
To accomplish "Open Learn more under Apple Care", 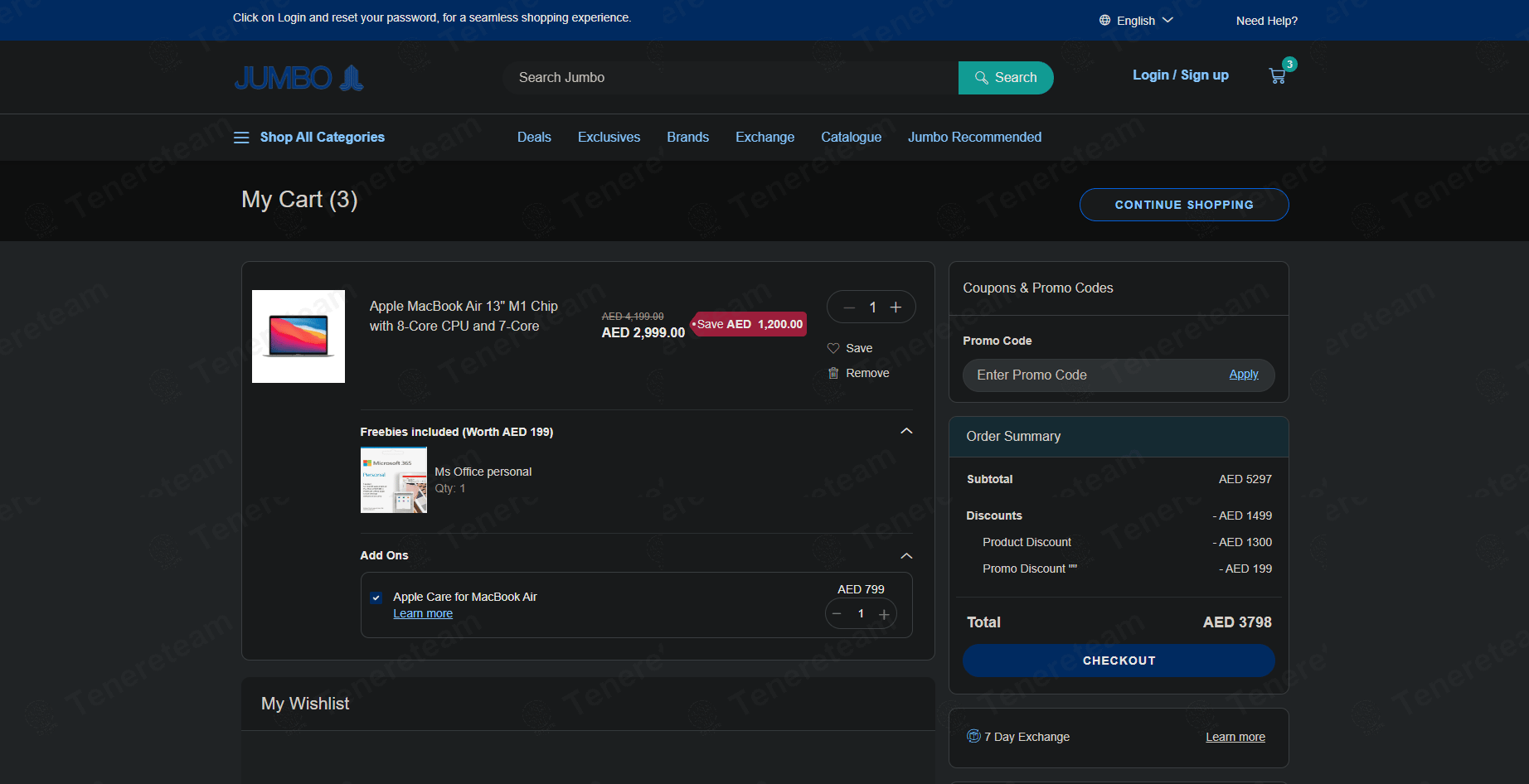I will [x=423, y=614].
